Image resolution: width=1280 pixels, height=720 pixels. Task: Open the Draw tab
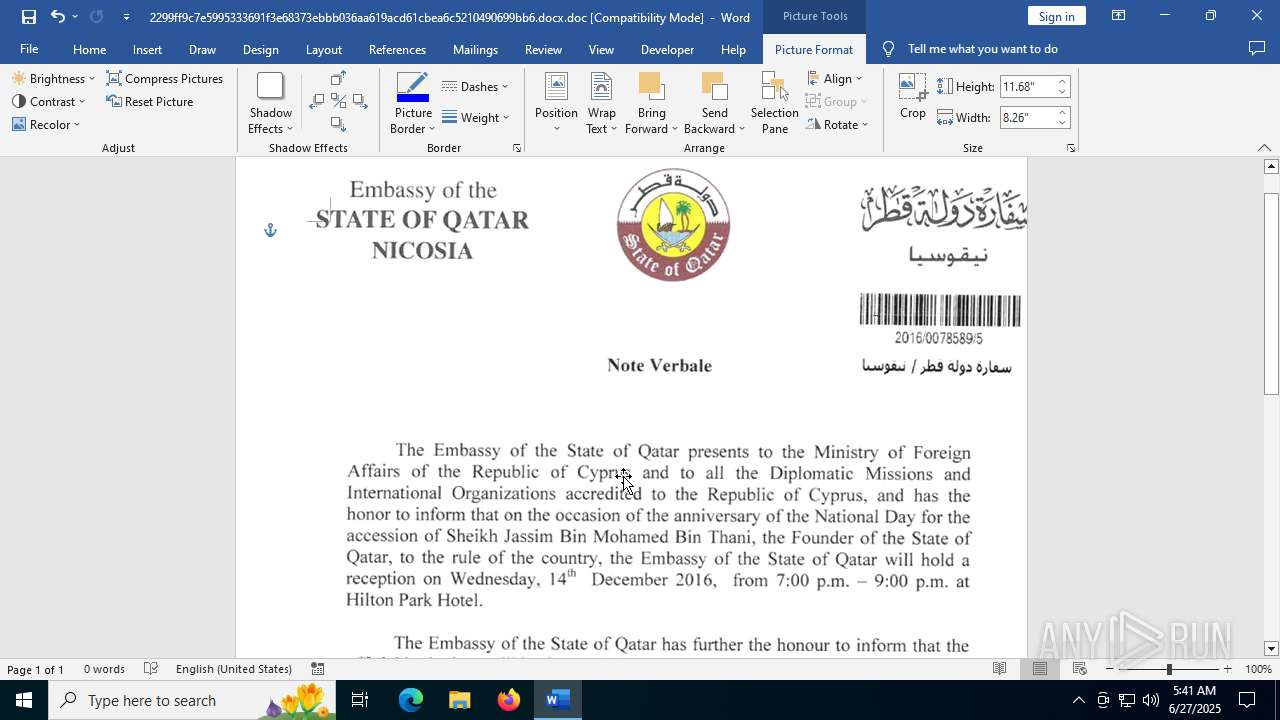click(x=202, y=49)
